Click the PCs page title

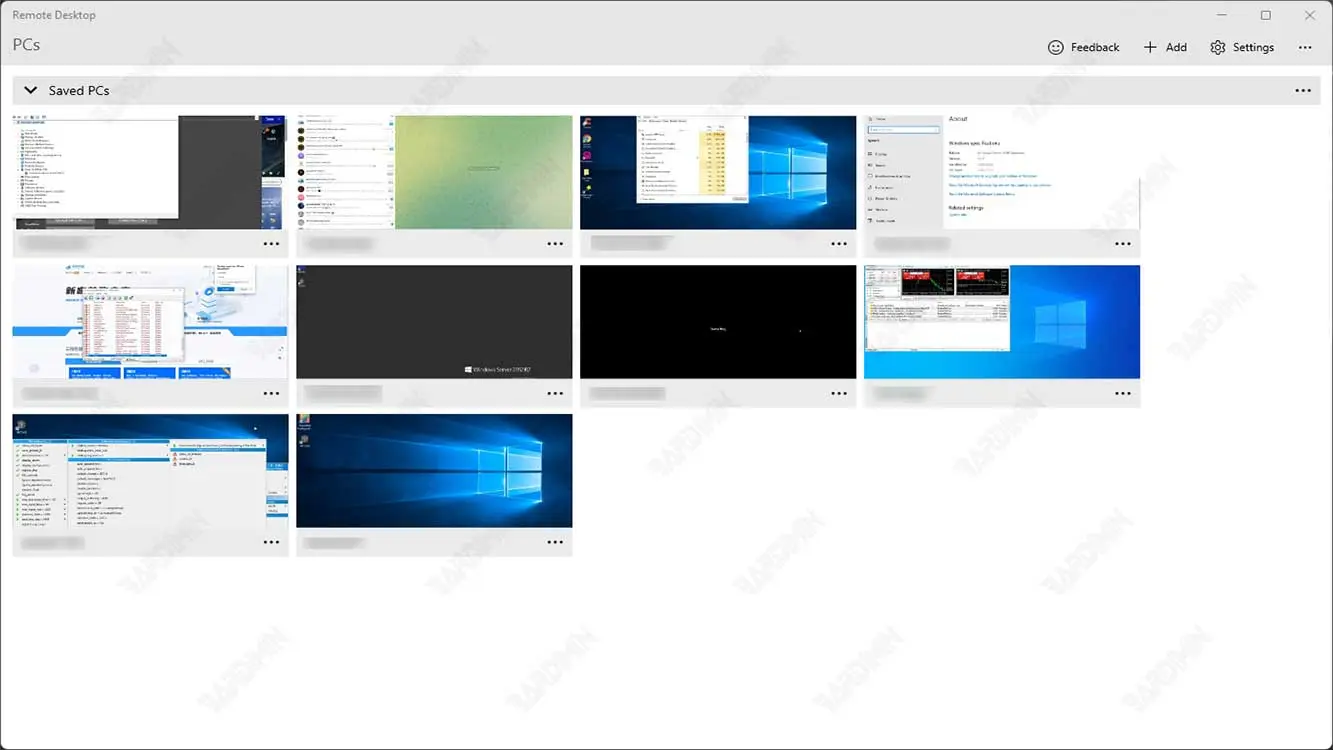click(27, 45)
